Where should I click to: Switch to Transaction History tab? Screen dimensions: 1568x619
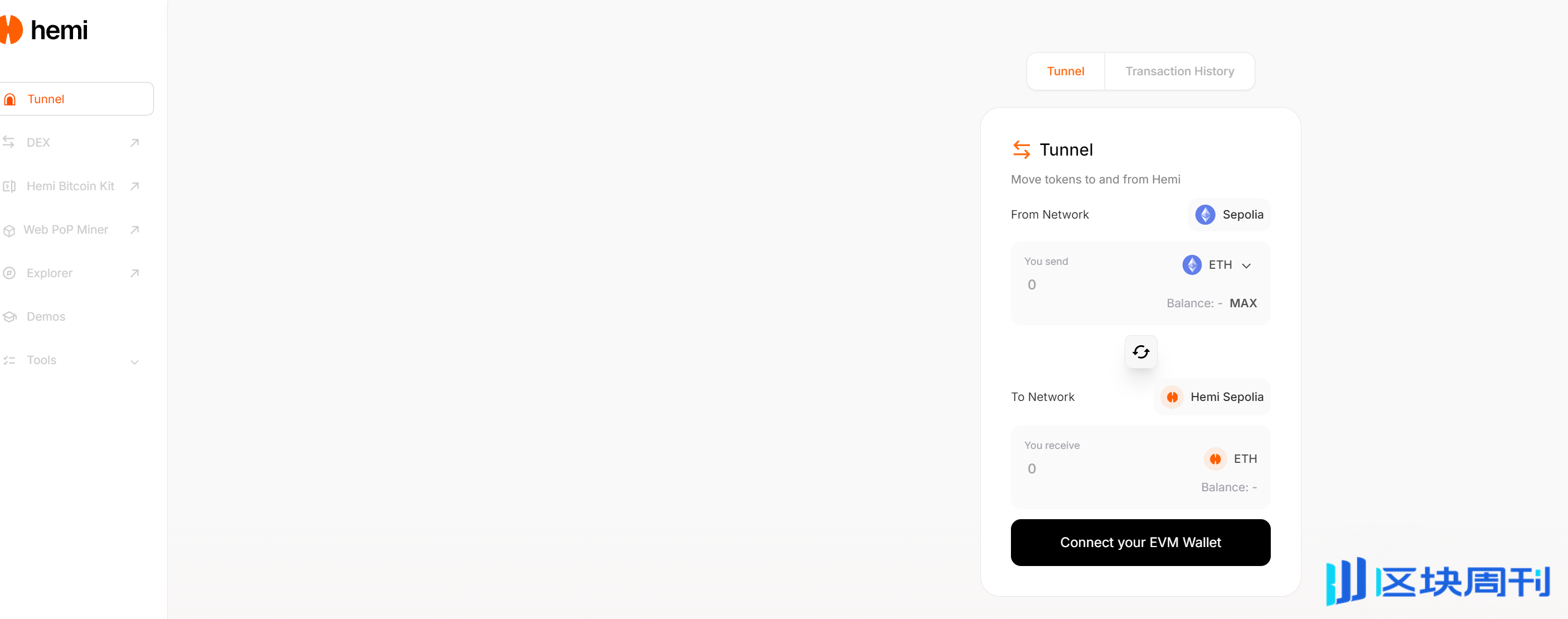1179,70
